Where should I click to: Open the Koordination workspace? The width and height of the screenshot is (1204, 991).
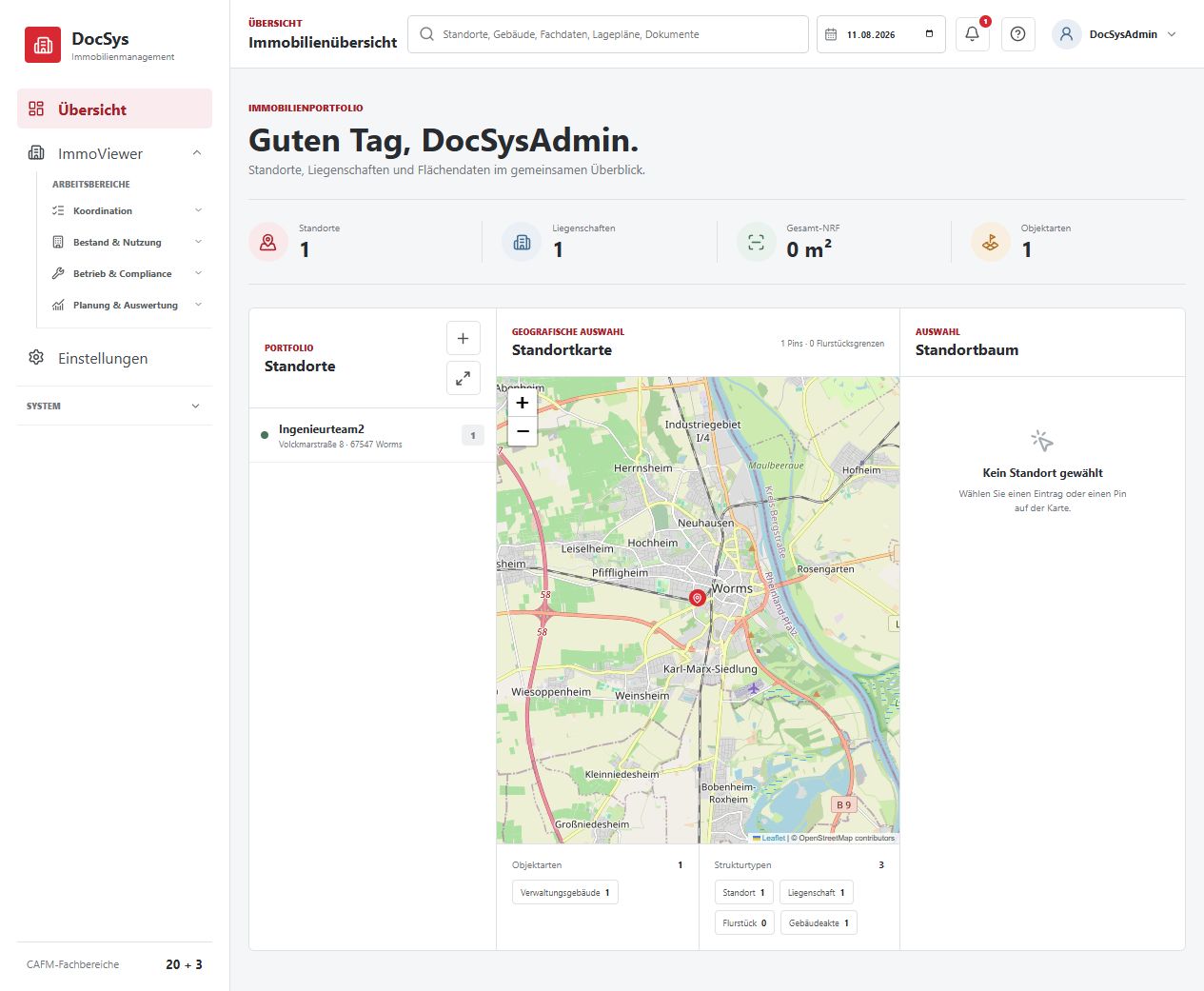(128, 210)
